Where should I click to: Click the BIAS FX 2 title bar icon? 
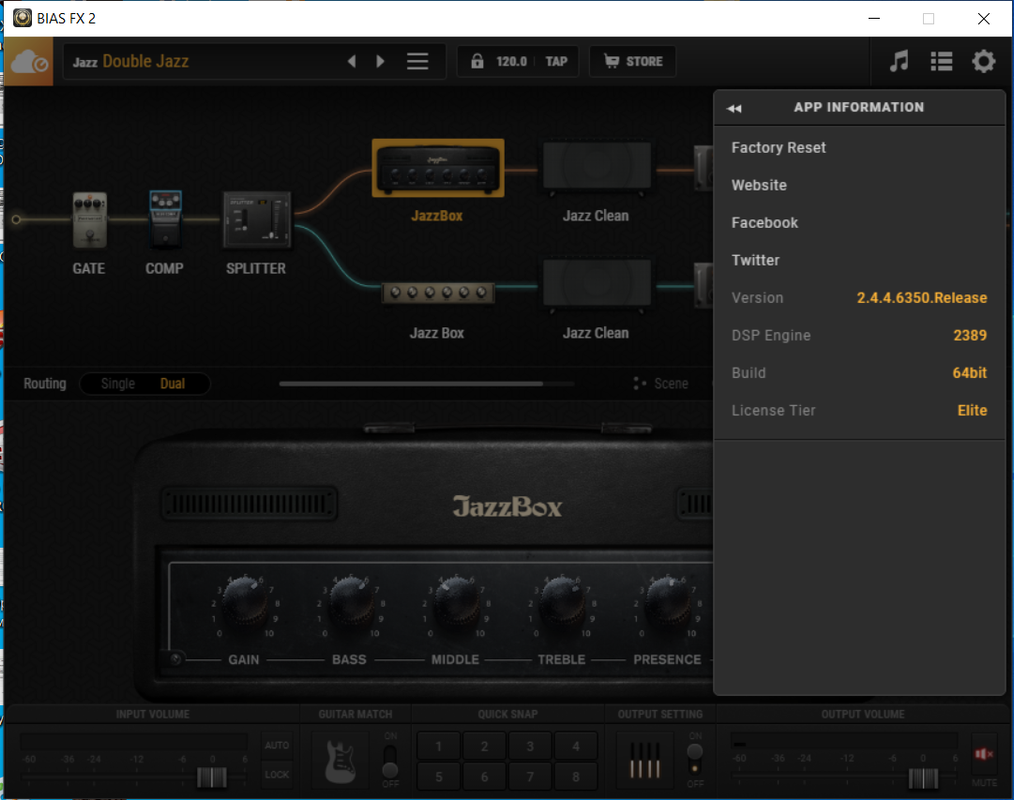[23, 18]
